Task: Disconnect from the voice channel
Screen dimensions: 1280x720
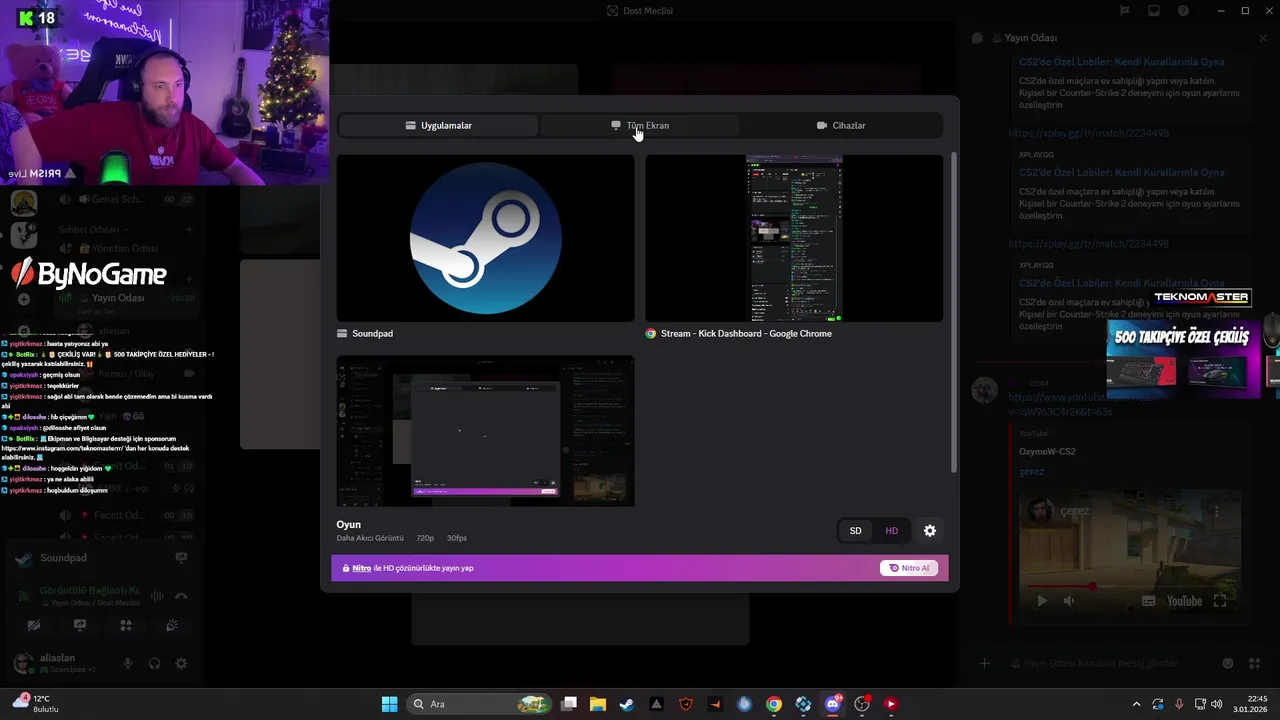Action: pyautogui.click(x=181, y=596)
